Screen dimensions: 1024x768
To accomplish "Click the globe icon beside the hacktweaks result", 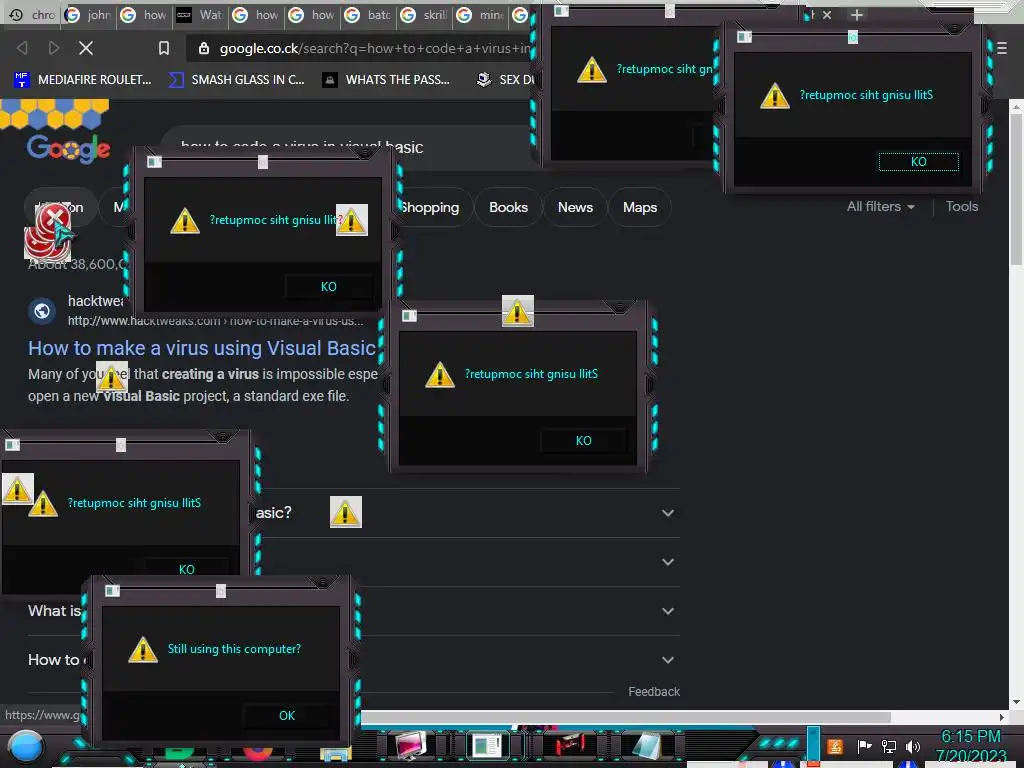I will click(x=42, y=311).
